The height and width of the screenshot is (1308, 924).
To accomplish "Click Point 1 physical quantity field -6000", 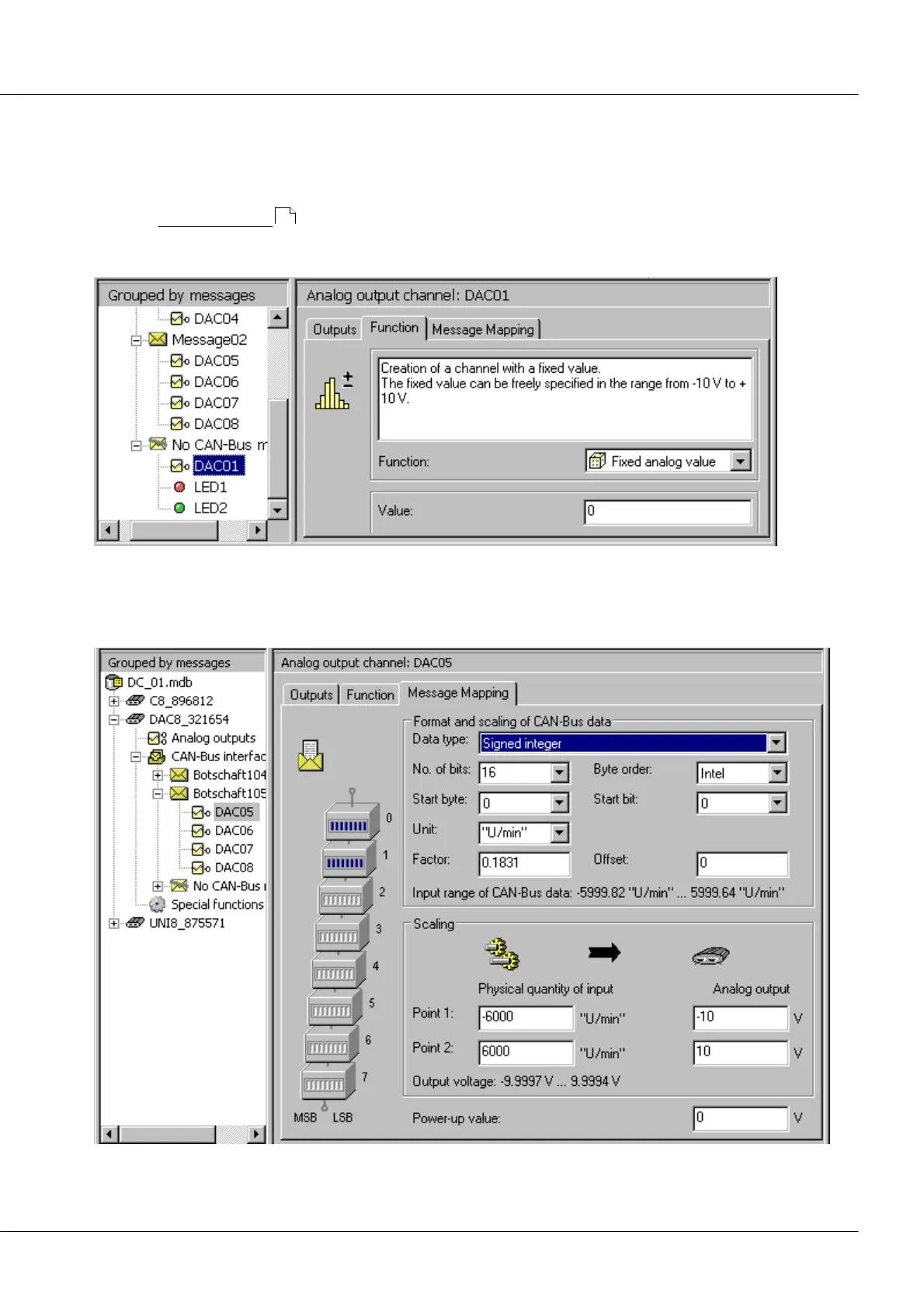I will pyautogui.click(x=526, y=1017).
